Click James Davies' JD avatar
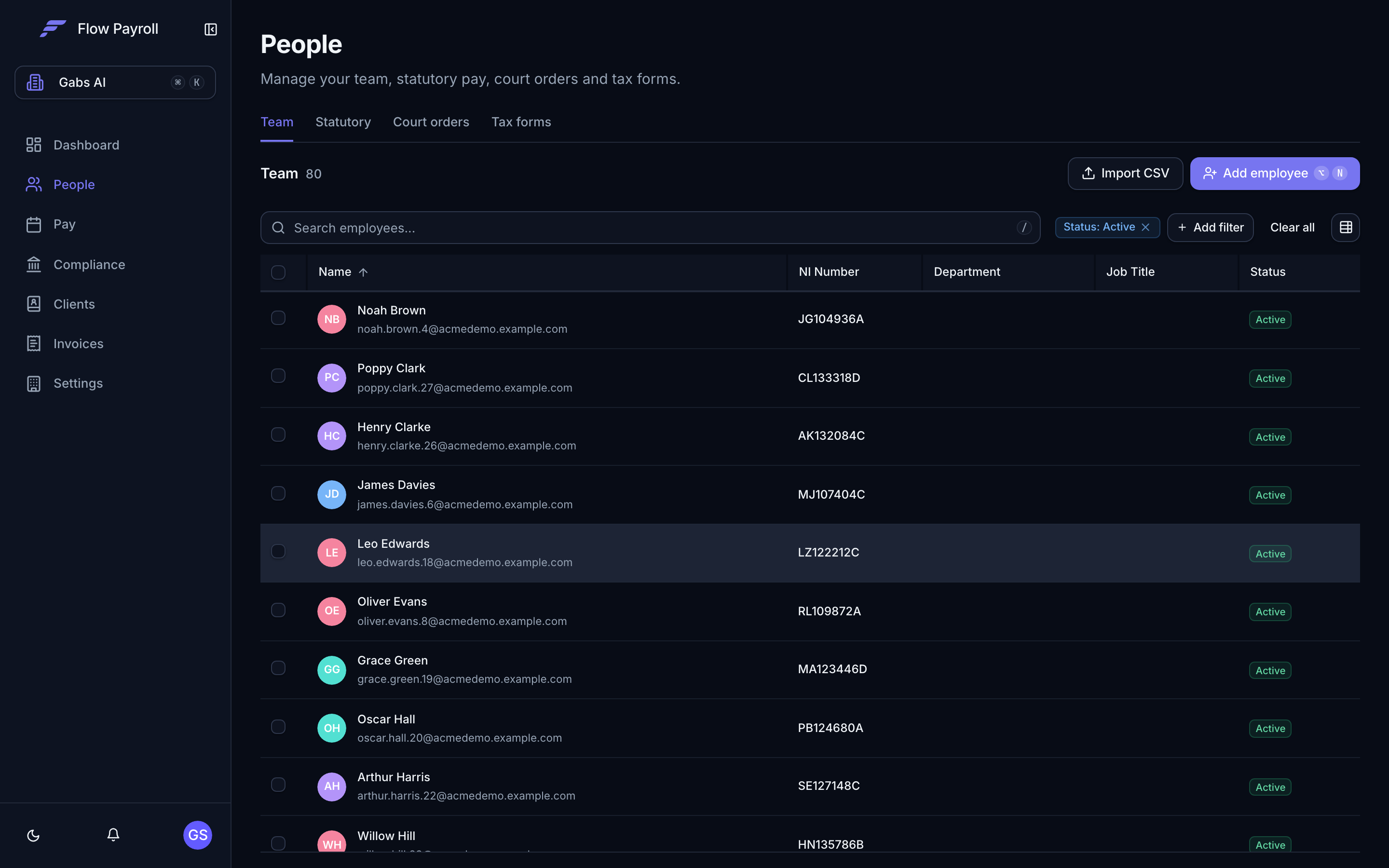Screen dimensions: 1389x868 (x=332, y=494)
